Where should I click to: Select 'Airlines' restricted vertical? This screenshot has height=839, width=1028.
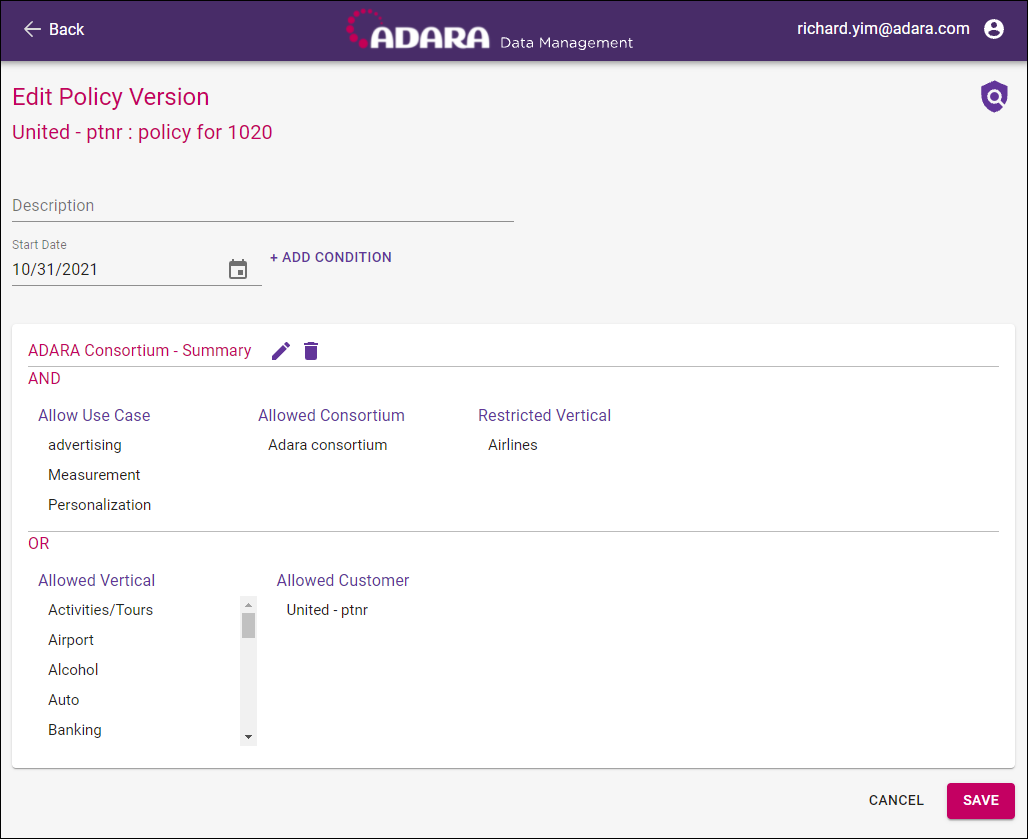pos(512,445)
